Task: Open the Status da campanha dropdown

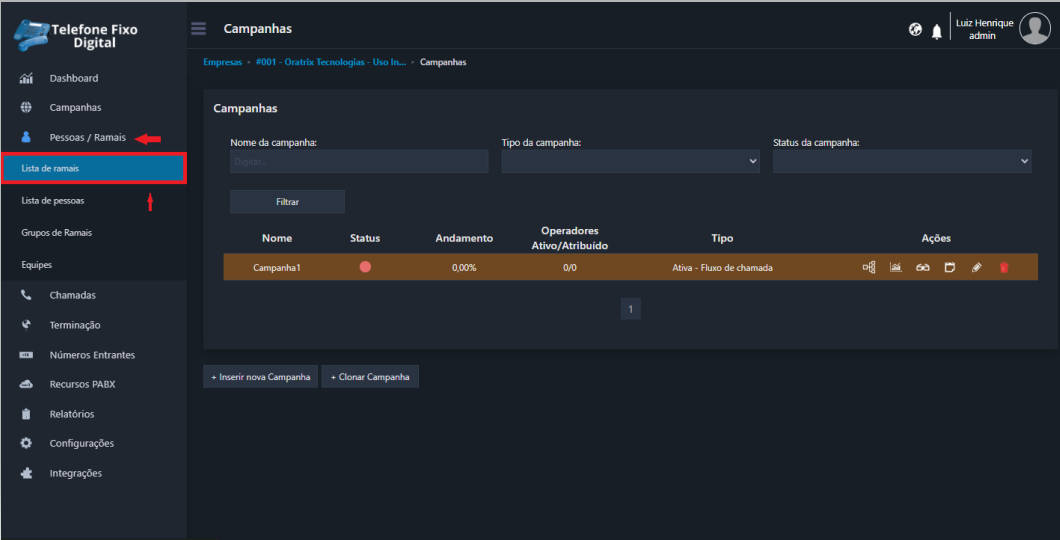Action: pyautogui.click(x=901, y=161)
